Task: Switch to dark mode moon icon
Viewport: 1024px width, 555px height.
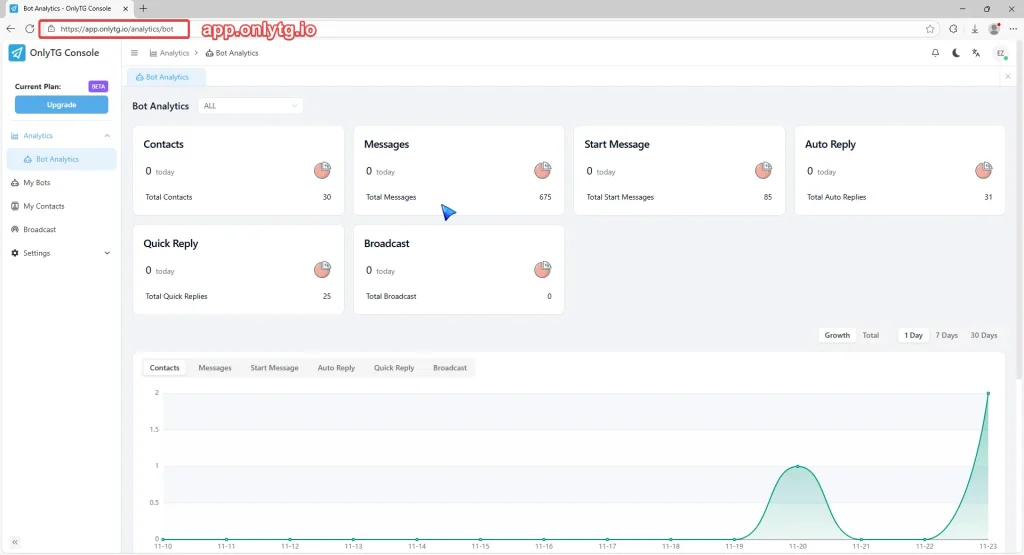Action: click(955, 53)
